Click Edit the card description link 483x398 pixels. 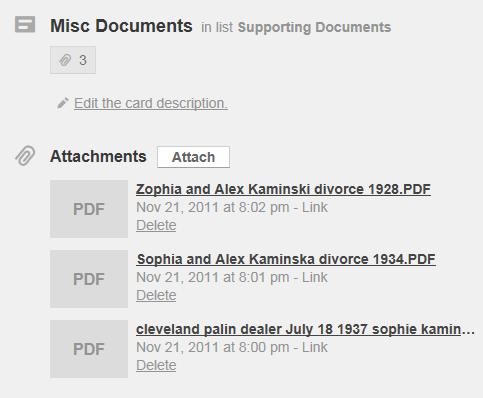coord(151,103)
